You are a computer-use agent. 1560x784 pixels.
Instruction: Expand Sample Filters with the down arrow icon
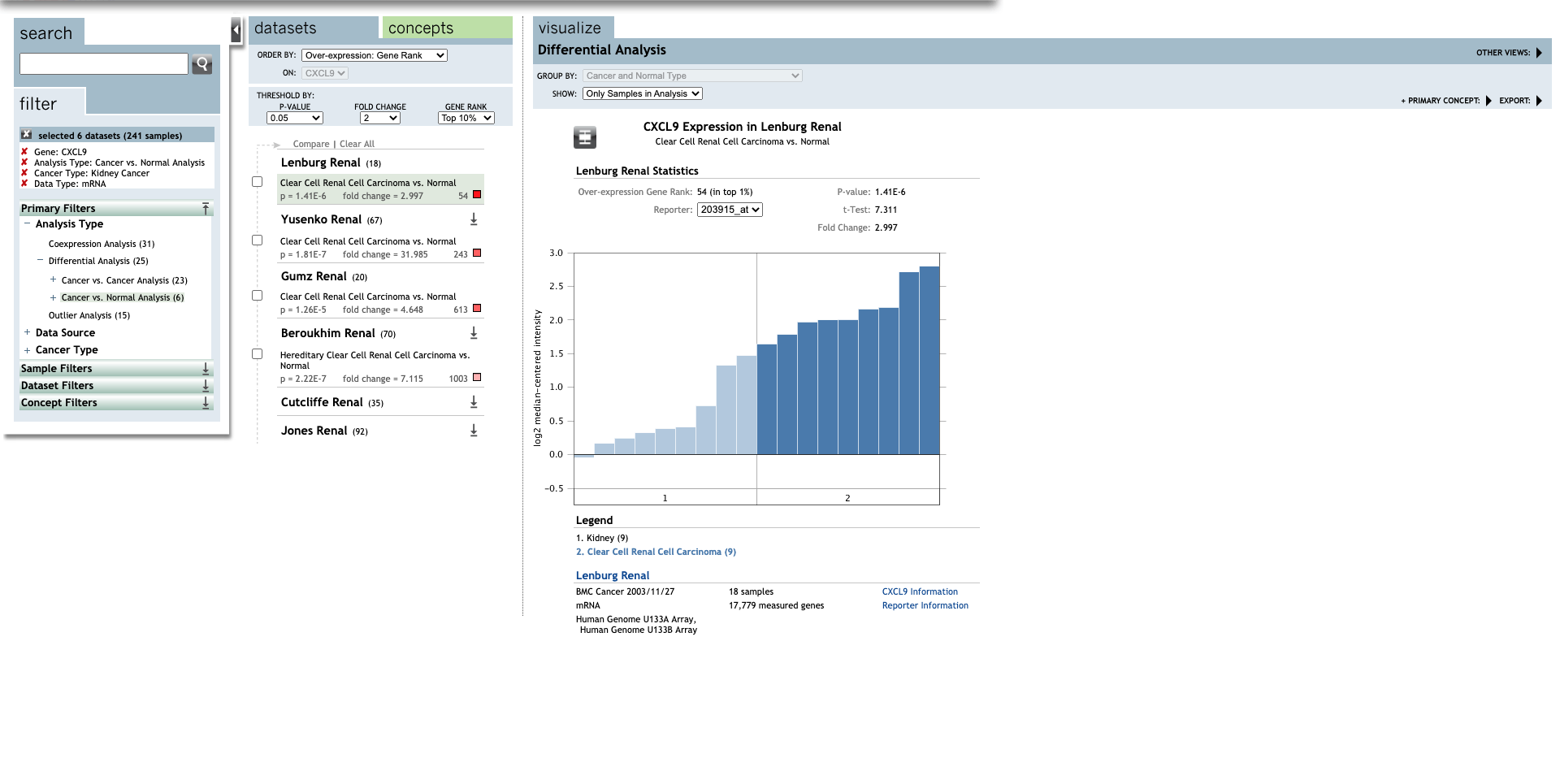206,369
